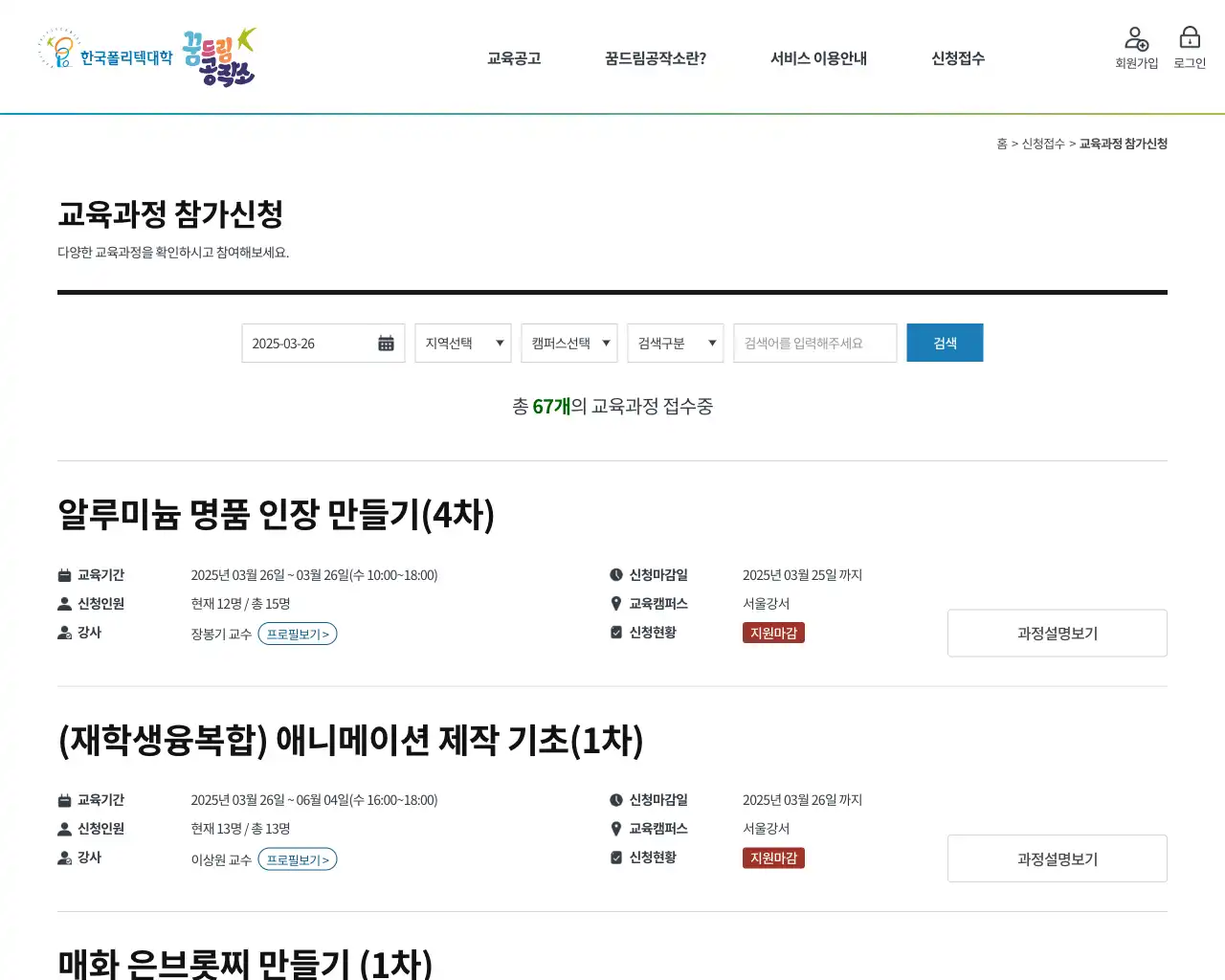Click the 신청마감일 clock icon in first course
This screenshot has width=1225, height=980.
pyautogui.click(x=616, y=575)
